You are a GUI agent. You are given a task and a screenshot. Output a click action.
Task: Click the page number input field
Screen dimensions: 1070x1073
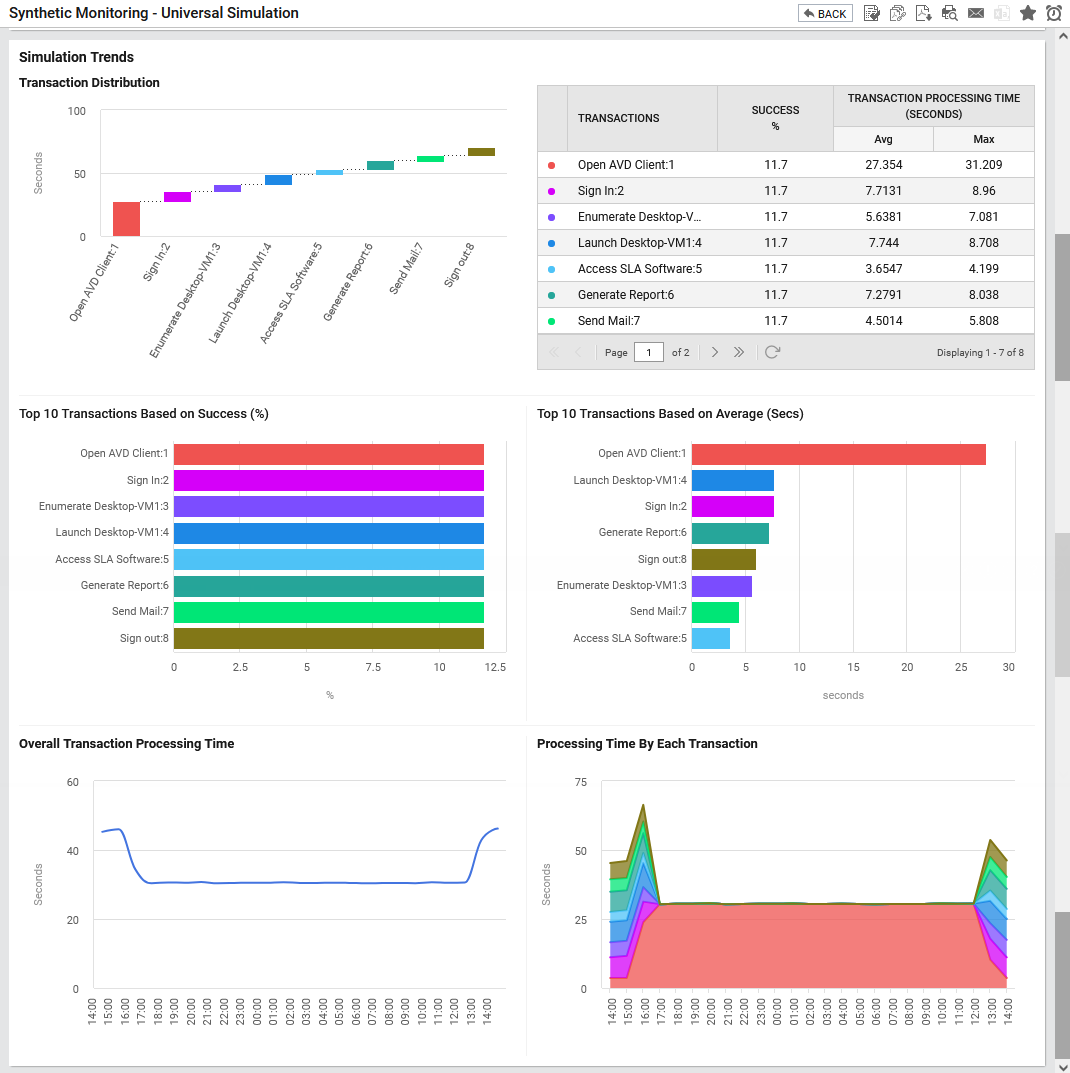coord(648,352)
